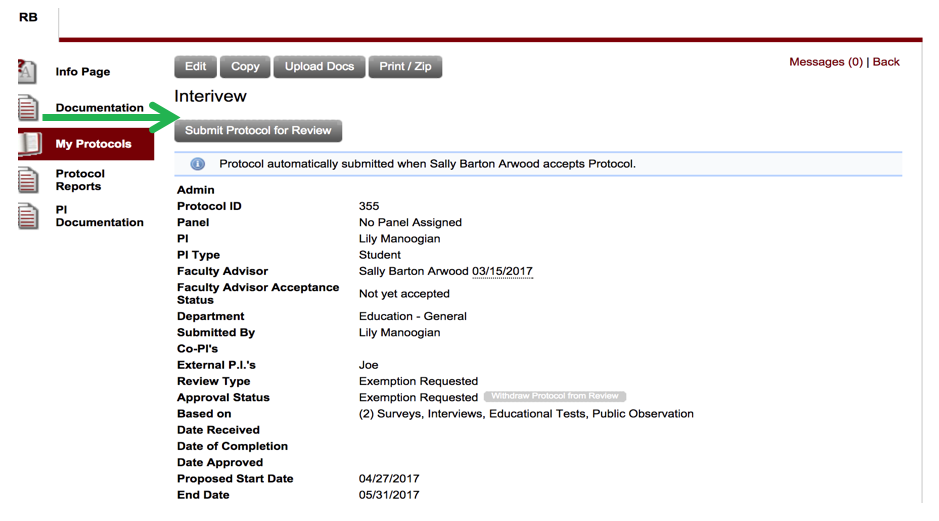Click the My Protocols book icon
Screen dimensions: 939x521
30,144
